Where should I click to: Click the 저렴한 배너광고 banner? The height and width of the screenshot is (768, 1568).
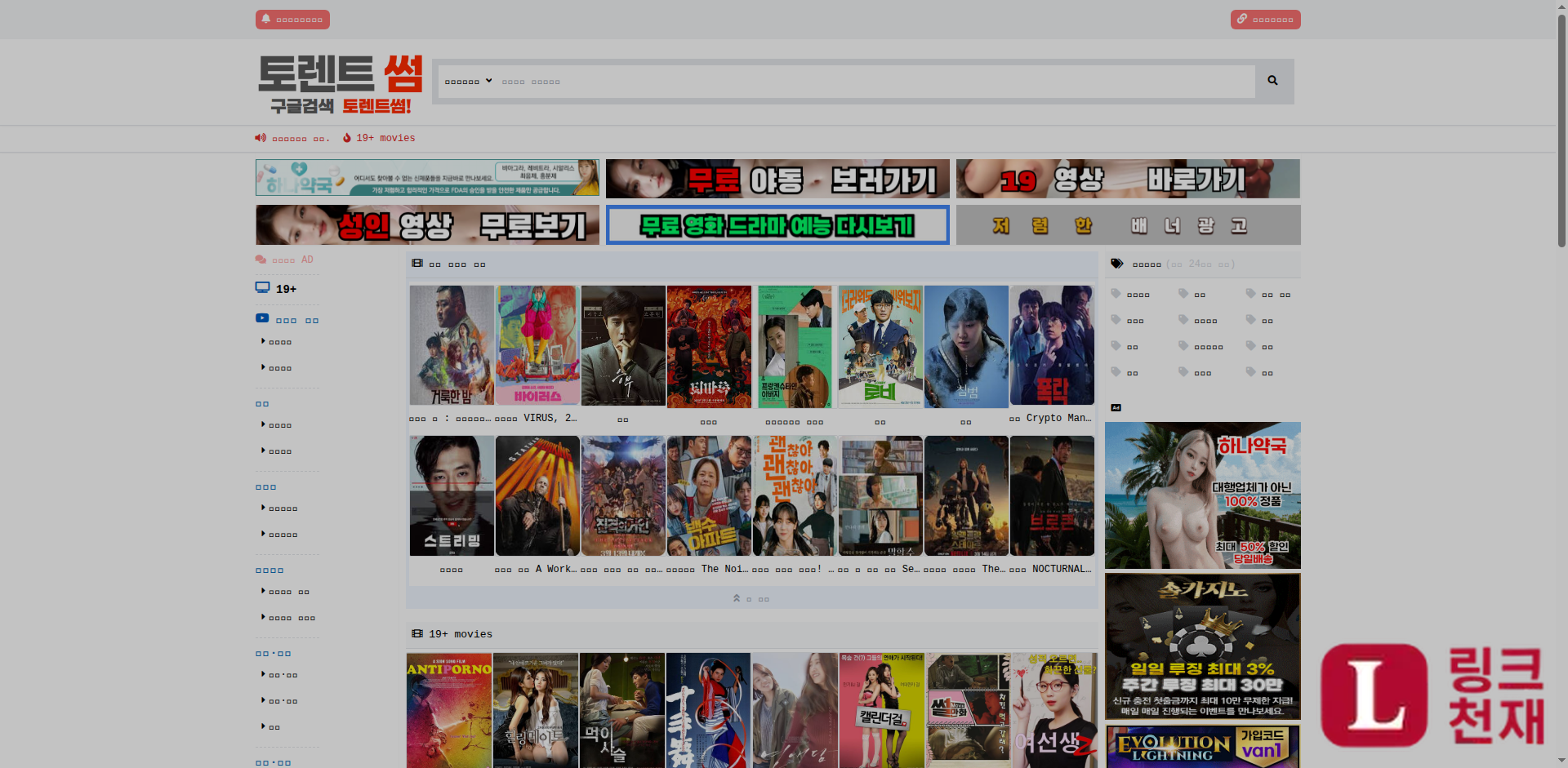coord(1128,224)
